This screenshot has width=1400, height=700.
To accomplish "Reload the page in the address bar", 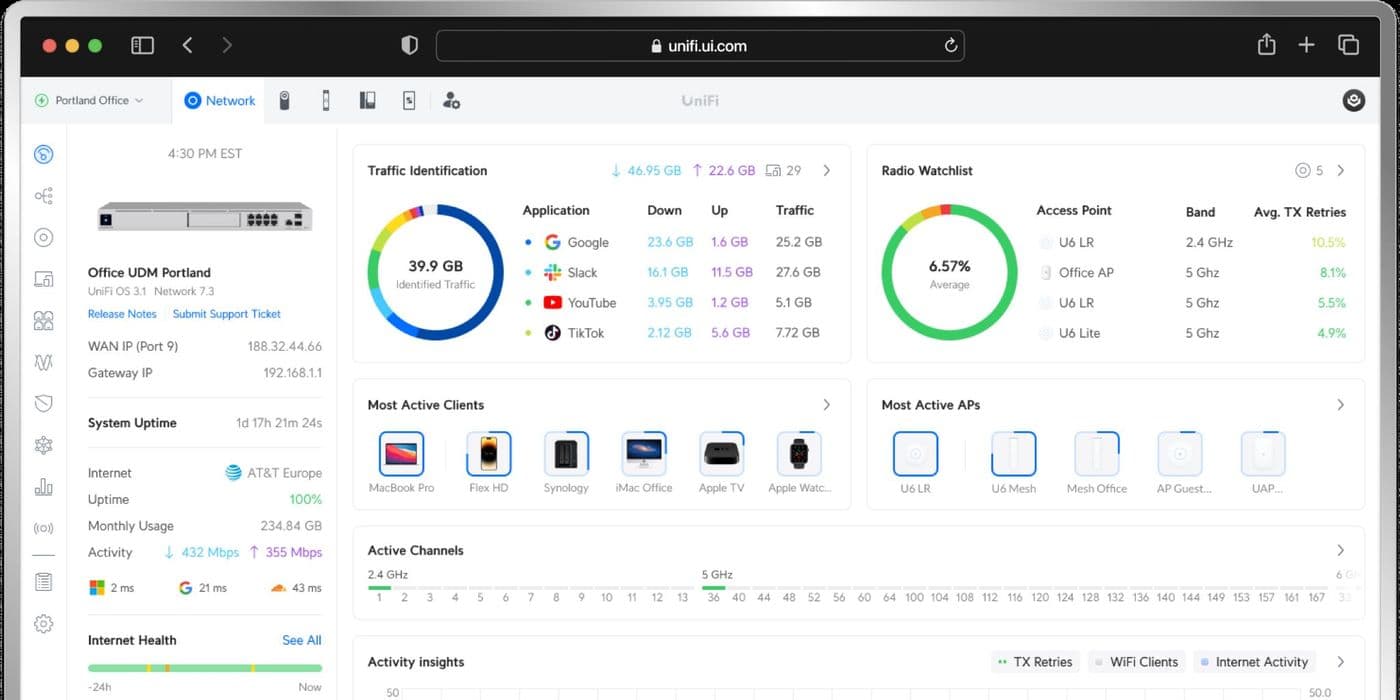I will [x=950, y=45].
